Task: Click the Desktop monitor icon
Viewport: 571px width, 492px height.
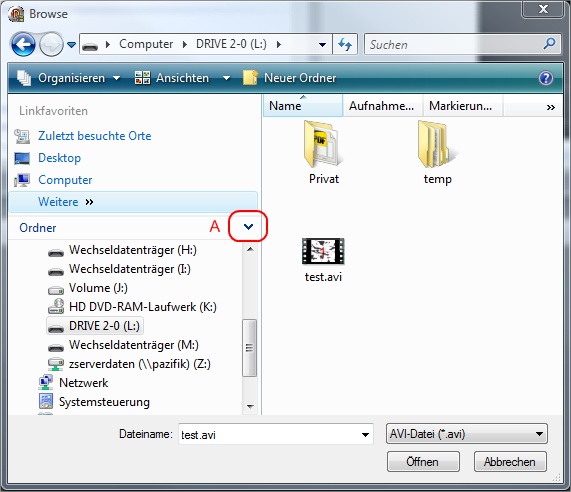Action: (22, 158)
